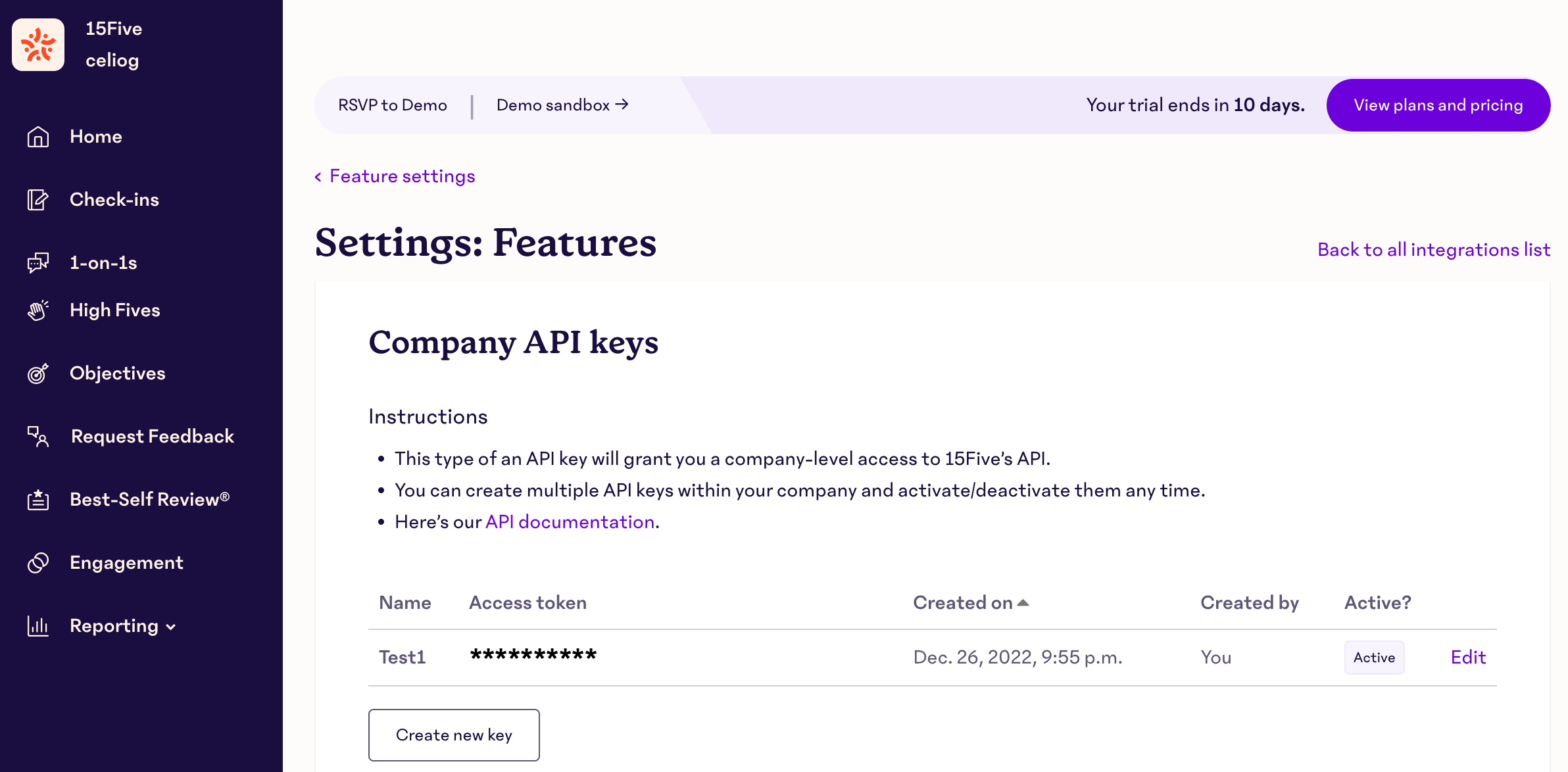Click the 1-on-1s chat bubbles icon
Viewport: 1568px width, 772px height.
click(38, 263)
